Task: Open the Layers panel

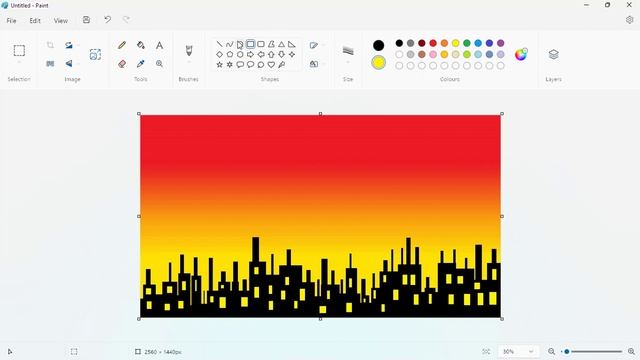Action: (x=553, y=54)
